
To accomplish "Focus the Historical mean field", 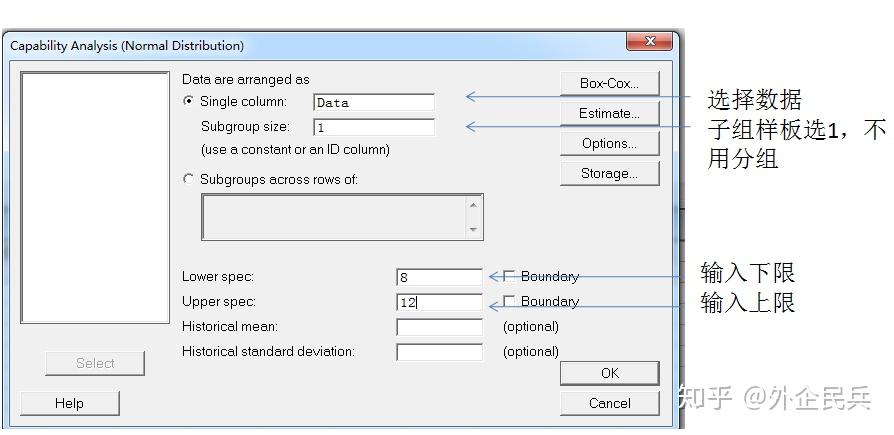I will coord(440,327).
